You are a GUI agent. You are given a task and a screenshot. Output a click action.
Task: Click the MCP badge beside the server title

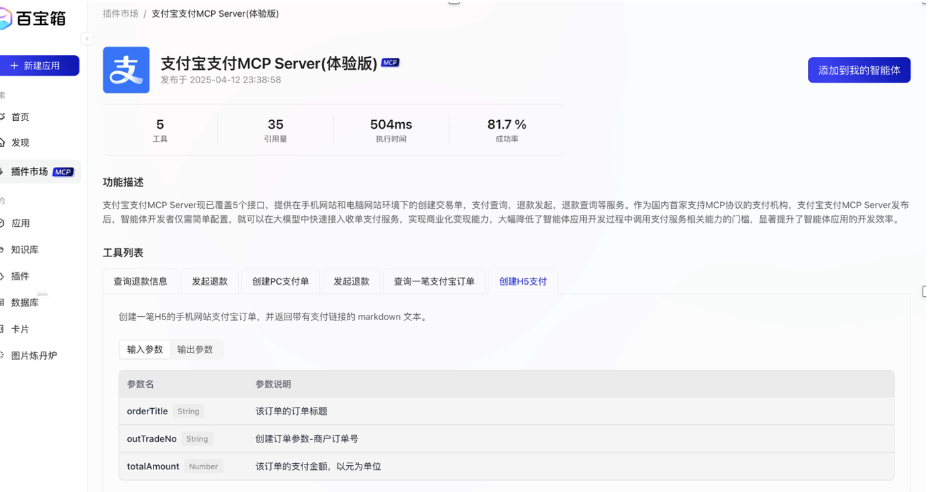coord(390,63)
